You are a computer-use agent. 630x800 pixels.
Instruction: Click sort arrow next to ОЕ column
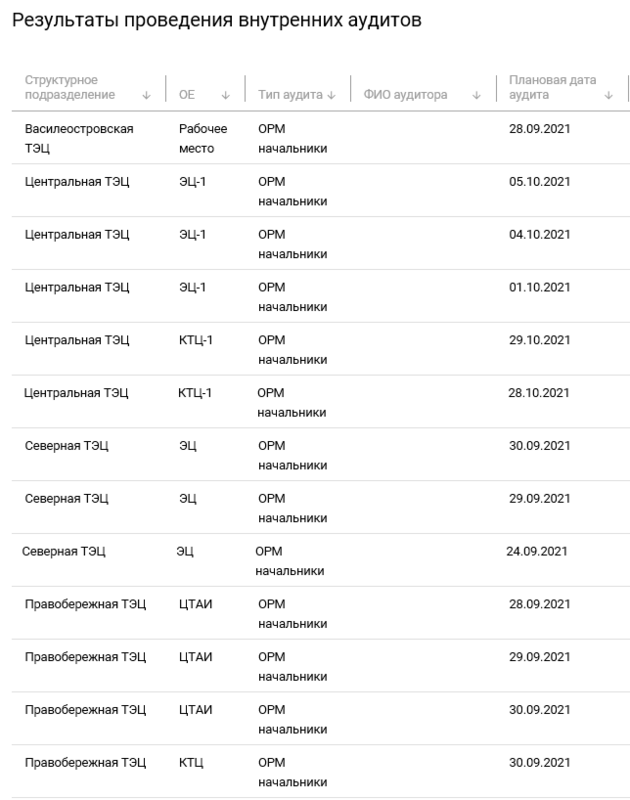pyautogui.click(x=225, y=95)
